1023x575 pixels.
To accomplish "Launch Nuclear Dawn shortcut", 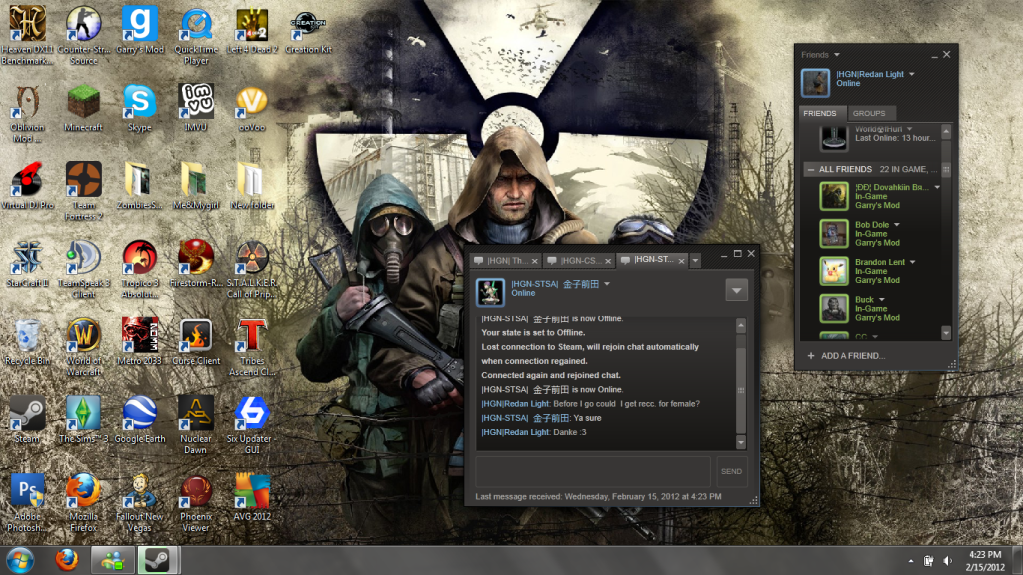I will [x=196, y=424].
